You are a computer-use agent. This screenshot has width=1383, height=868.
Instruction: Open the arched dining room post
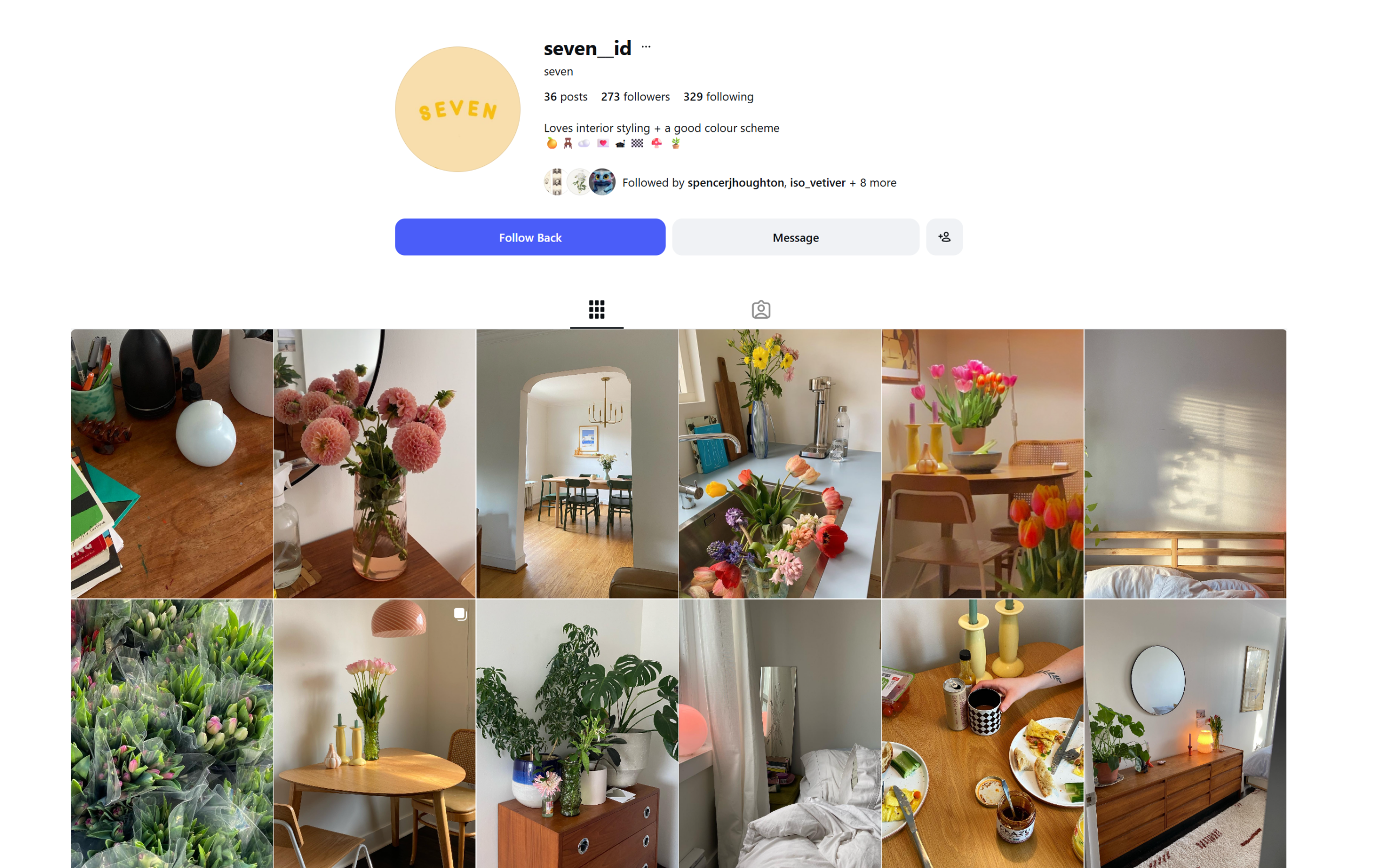tap(577, 463)
